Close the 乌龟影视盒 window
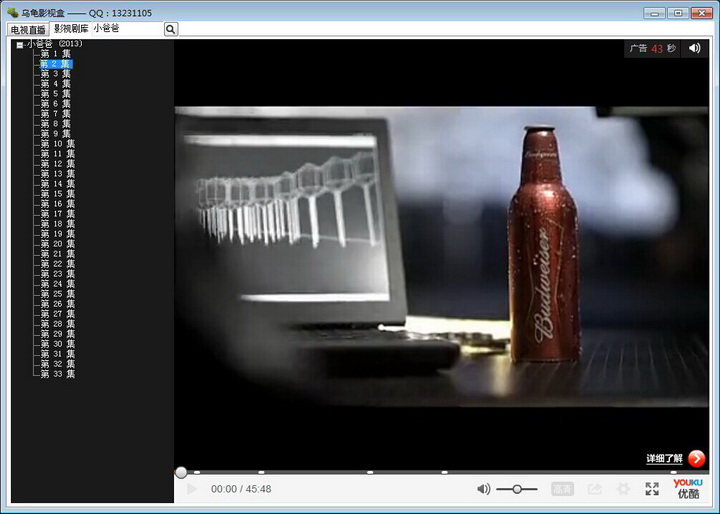Viewport: 720px width, 514px height. tap(701, 13)
